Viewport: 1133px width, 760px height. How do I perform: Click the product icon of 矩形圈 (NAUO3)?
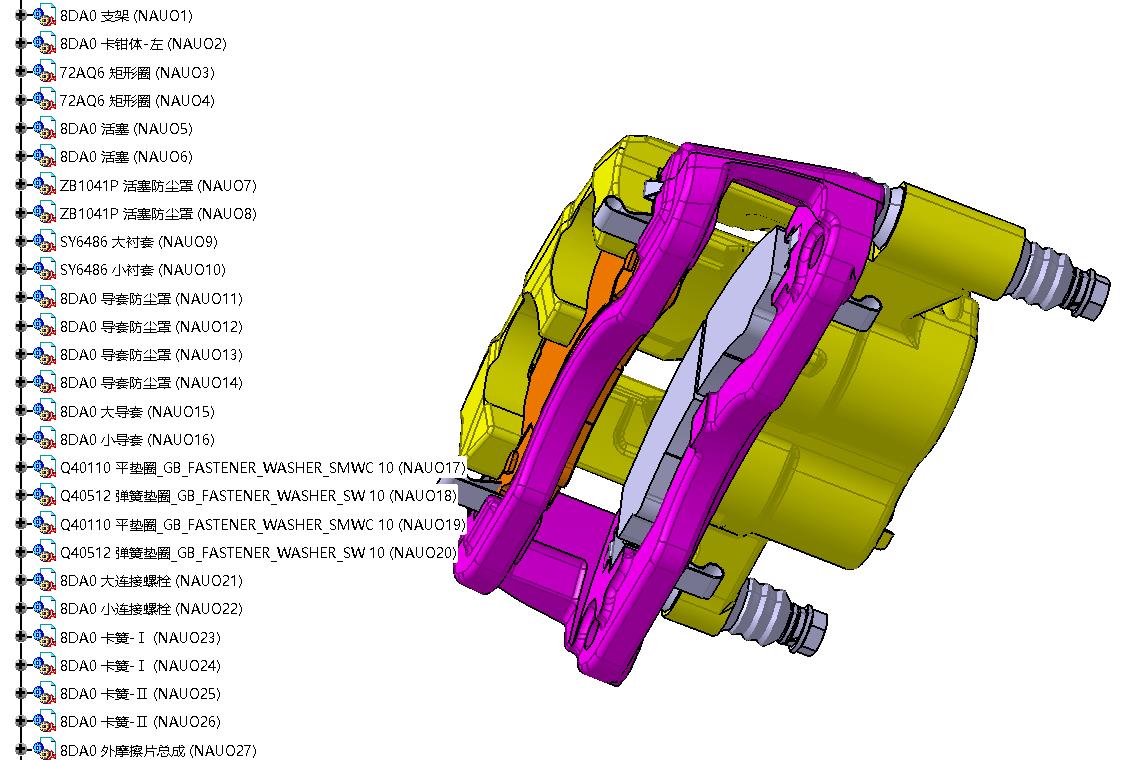(44, 72)
